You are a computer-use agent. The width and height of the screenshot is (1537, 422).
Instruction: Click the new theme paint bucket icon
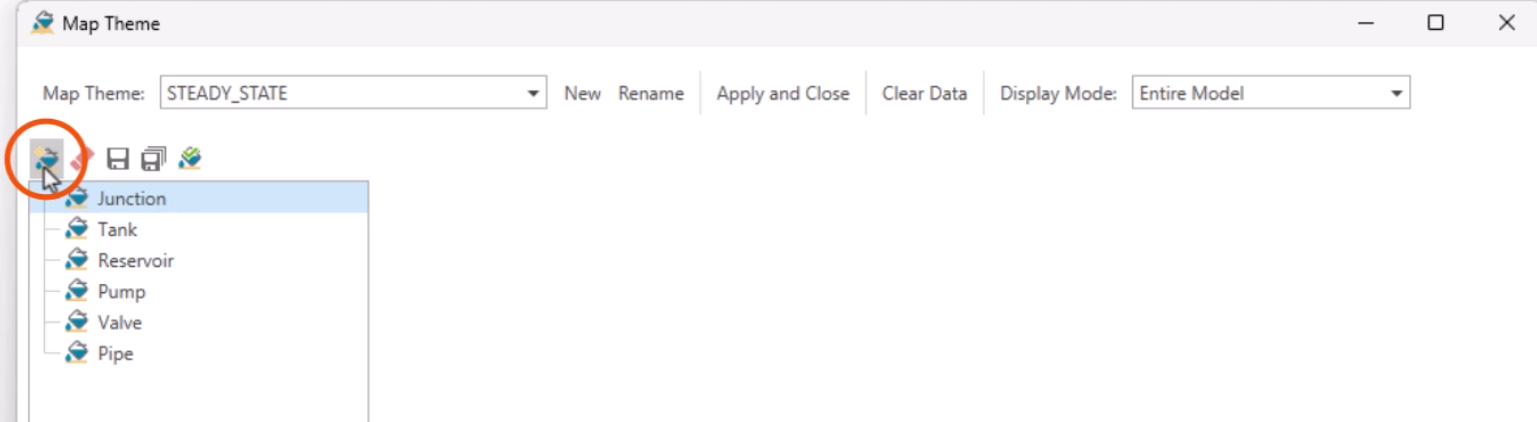coord(46,157)
